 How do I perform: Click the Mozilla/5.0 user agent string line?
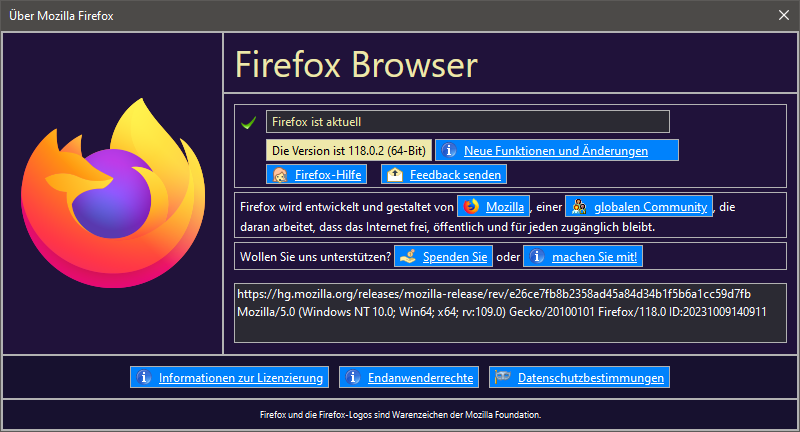click(x=502, y=312)
